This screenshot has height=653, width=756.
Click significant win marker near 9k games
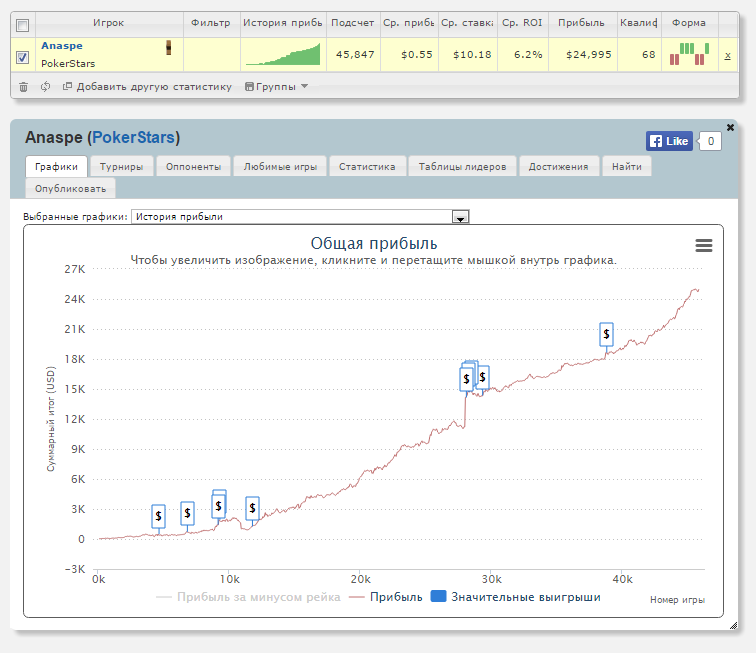218,506
